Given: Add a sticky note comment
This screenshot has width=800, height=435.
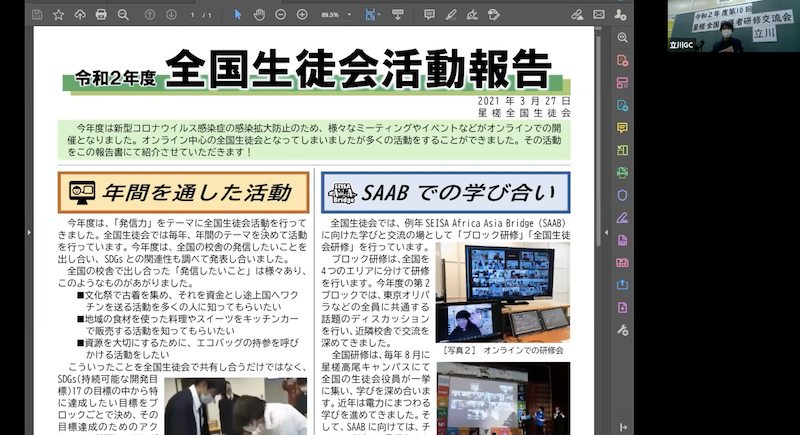Looking at the screenshot, I should 429,15.
